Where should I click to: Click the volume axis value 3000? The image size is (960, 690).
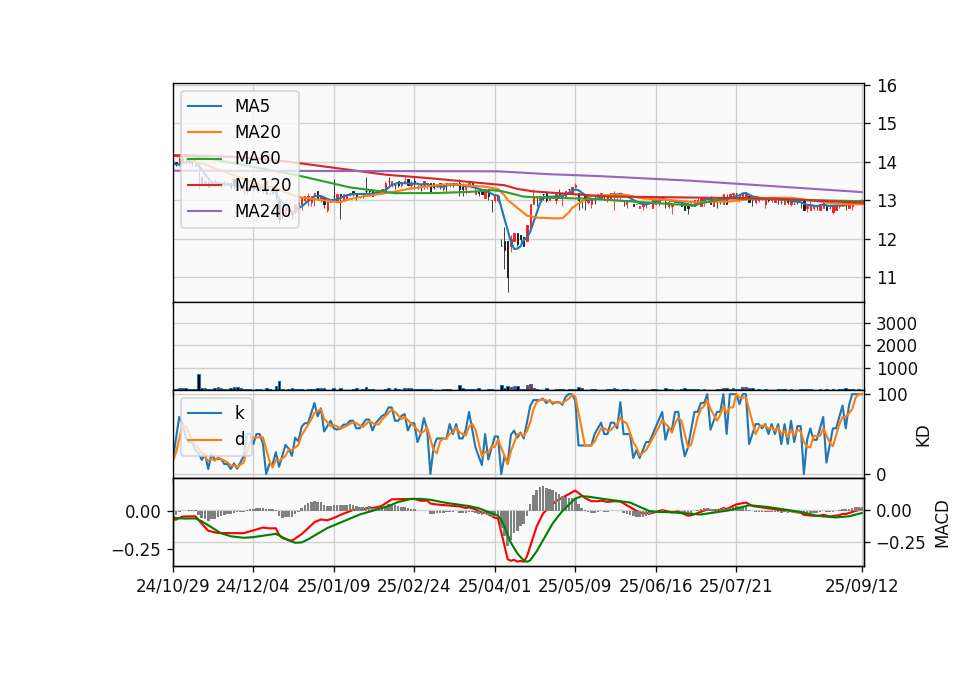tap(896, 324)
